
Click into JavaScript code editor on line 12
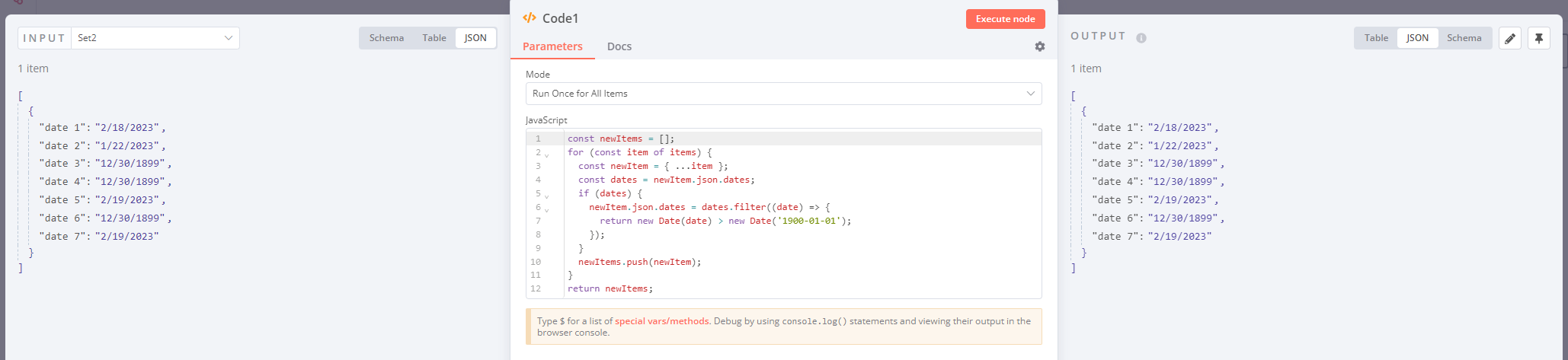[x=762, y=289]
